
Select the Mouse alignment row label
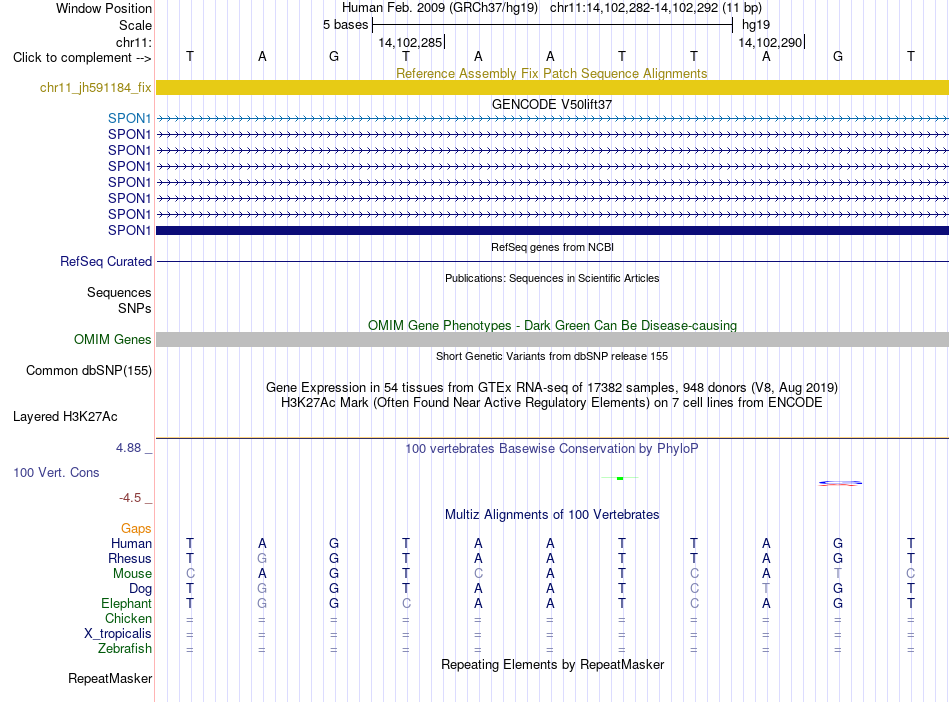pos(132,574)
